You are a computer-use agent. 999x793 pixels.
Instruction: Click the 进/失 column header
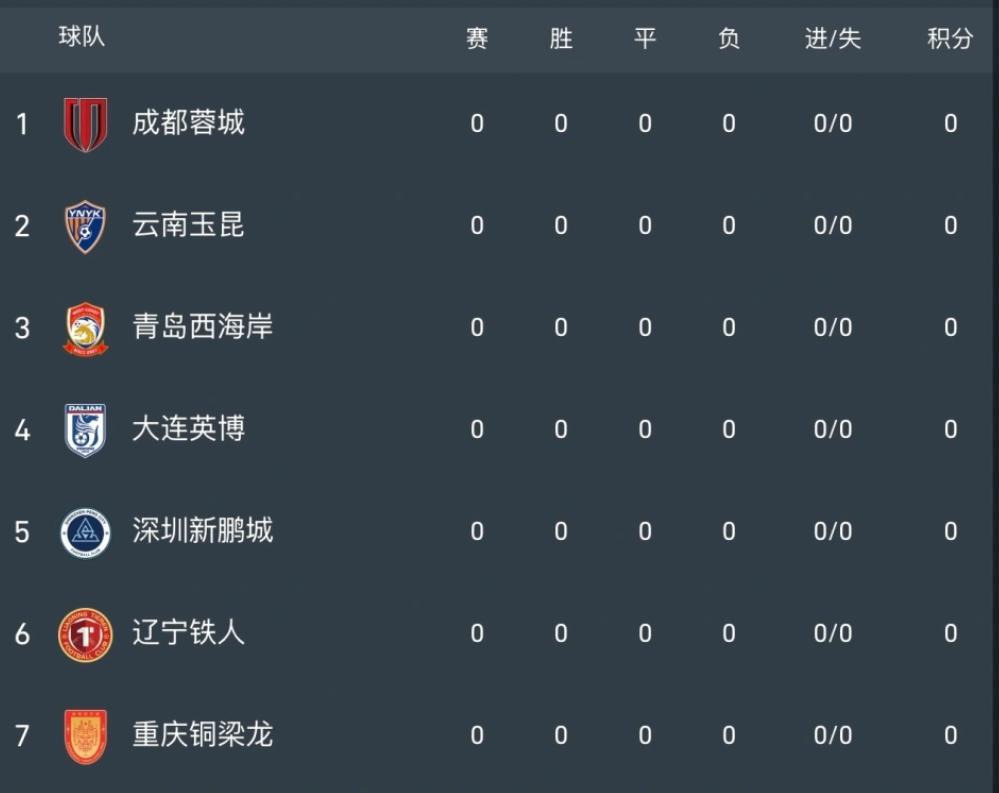(833, 40)
